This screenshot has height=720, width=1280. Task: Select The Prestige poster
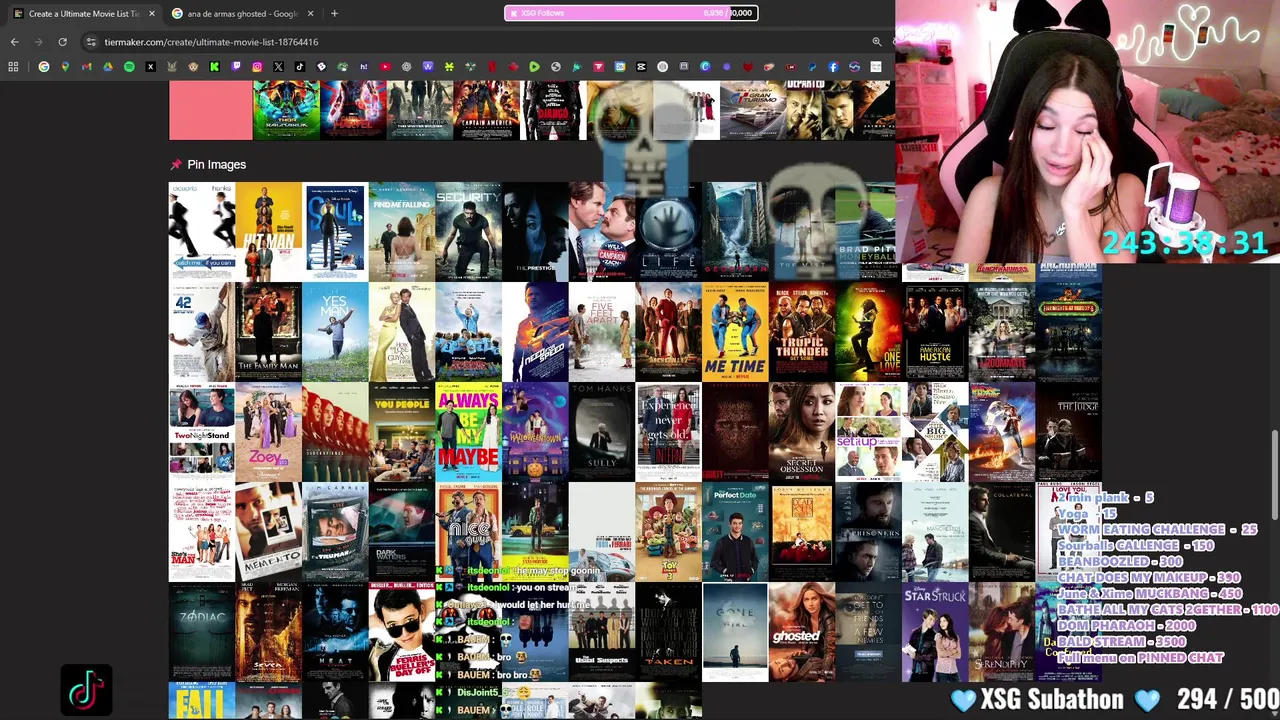point(535,231)
